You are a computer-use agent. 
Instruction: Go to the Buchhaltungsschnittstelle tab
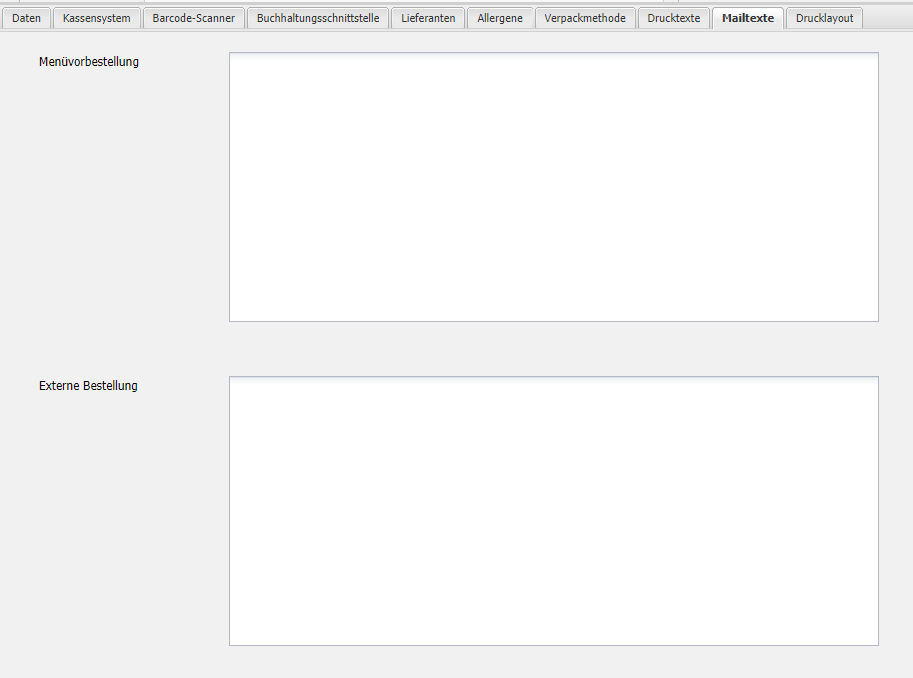(317, 18)
